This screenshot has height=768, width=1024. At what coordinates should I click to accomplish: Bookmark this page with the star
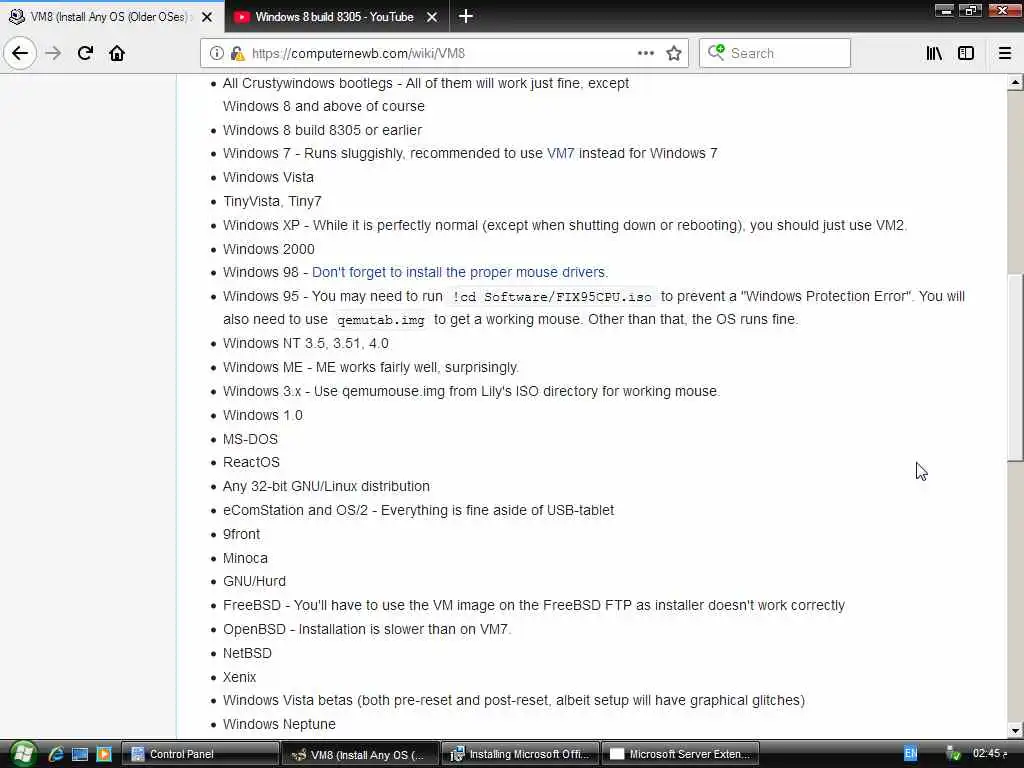674,53
